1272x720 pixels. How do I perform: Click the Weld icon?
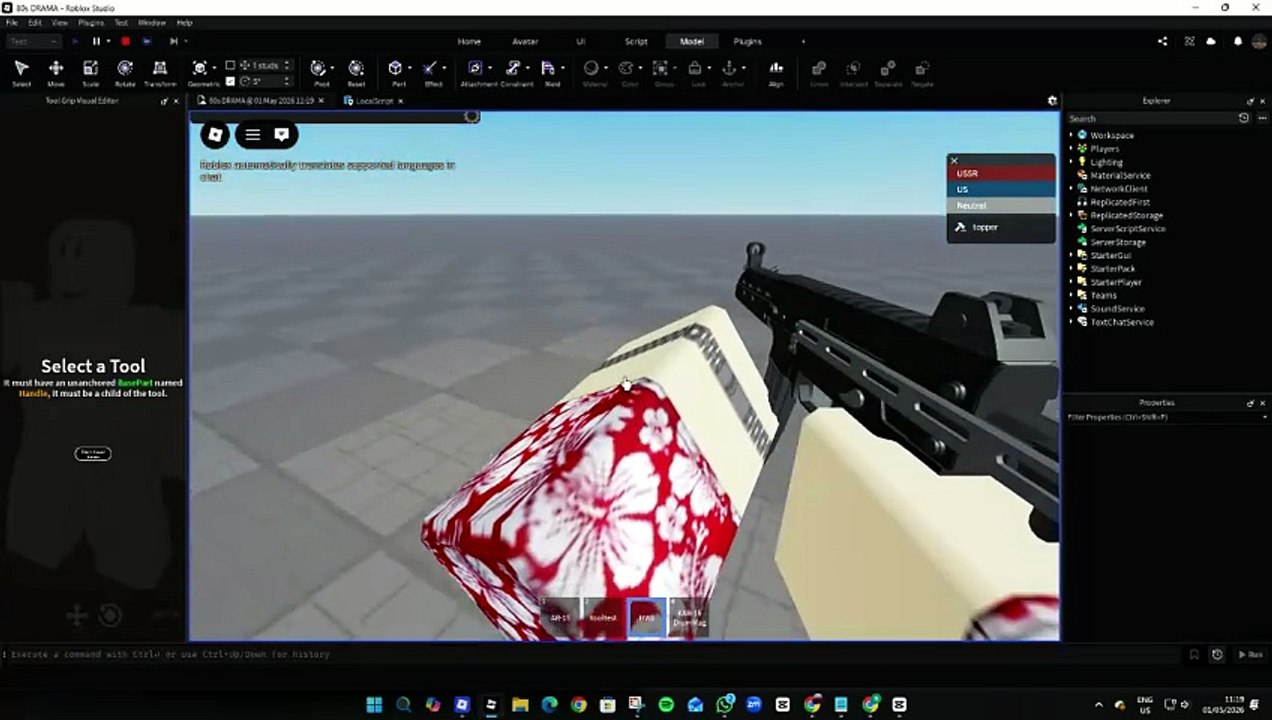548,69
